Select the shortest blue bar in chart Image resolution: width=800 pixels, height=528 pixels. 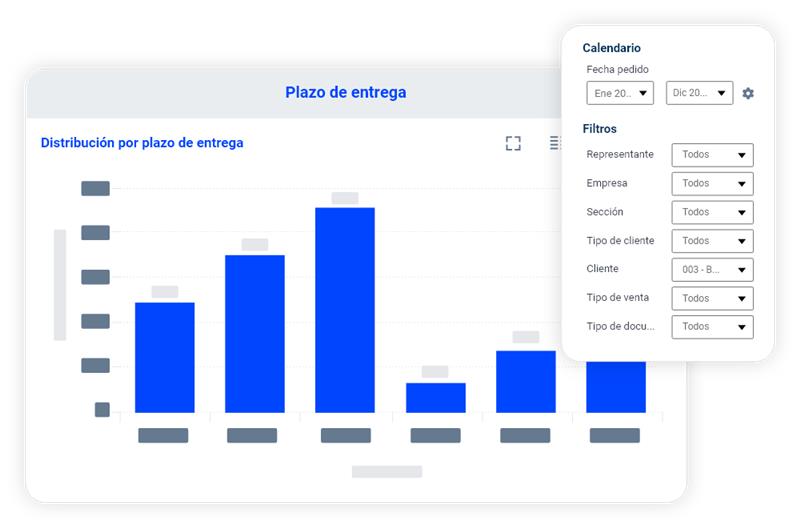(435, 397)
